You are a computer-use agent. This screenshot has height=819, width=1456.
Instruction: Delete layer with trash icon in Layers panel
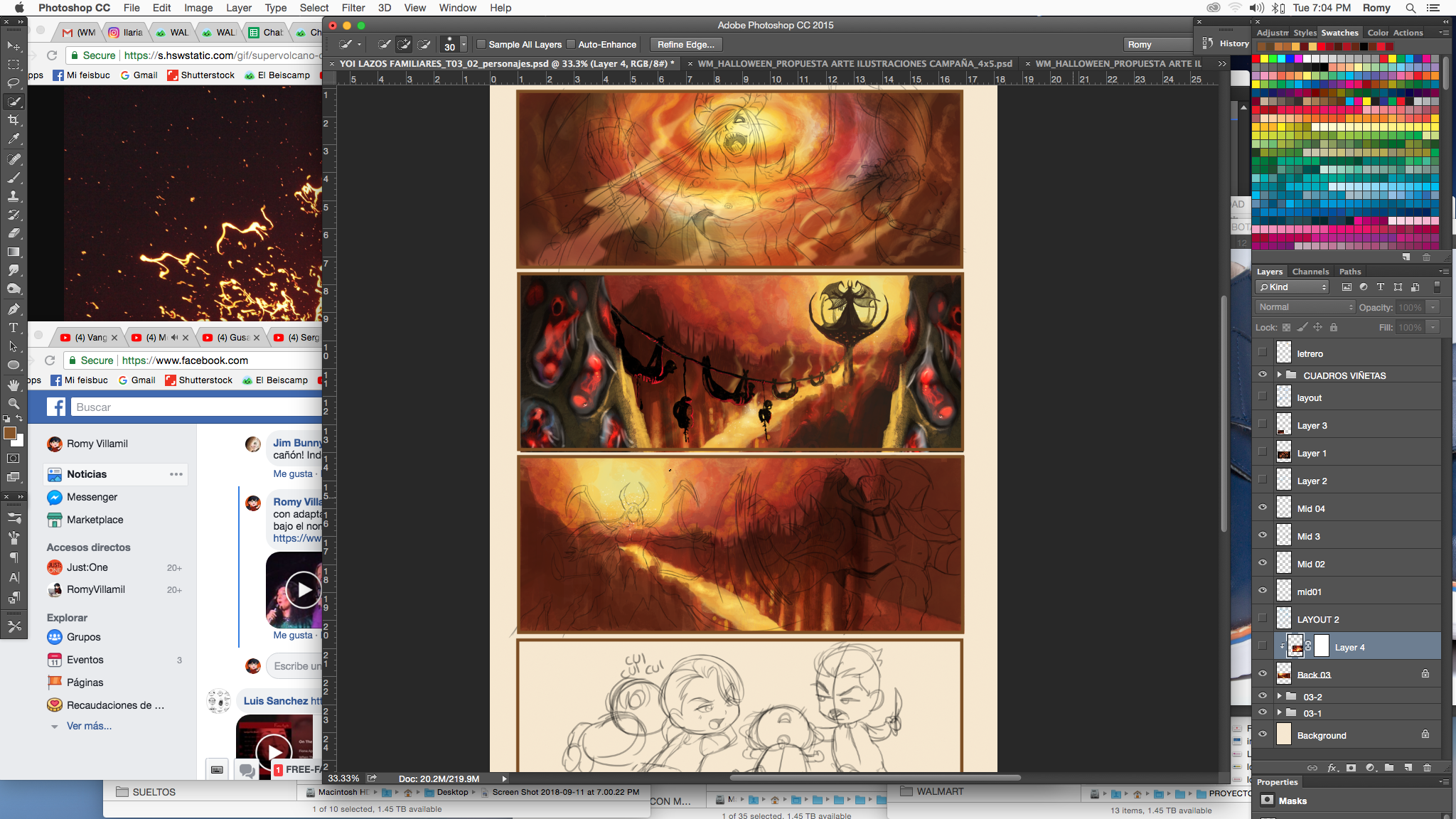coord(1427,768)
